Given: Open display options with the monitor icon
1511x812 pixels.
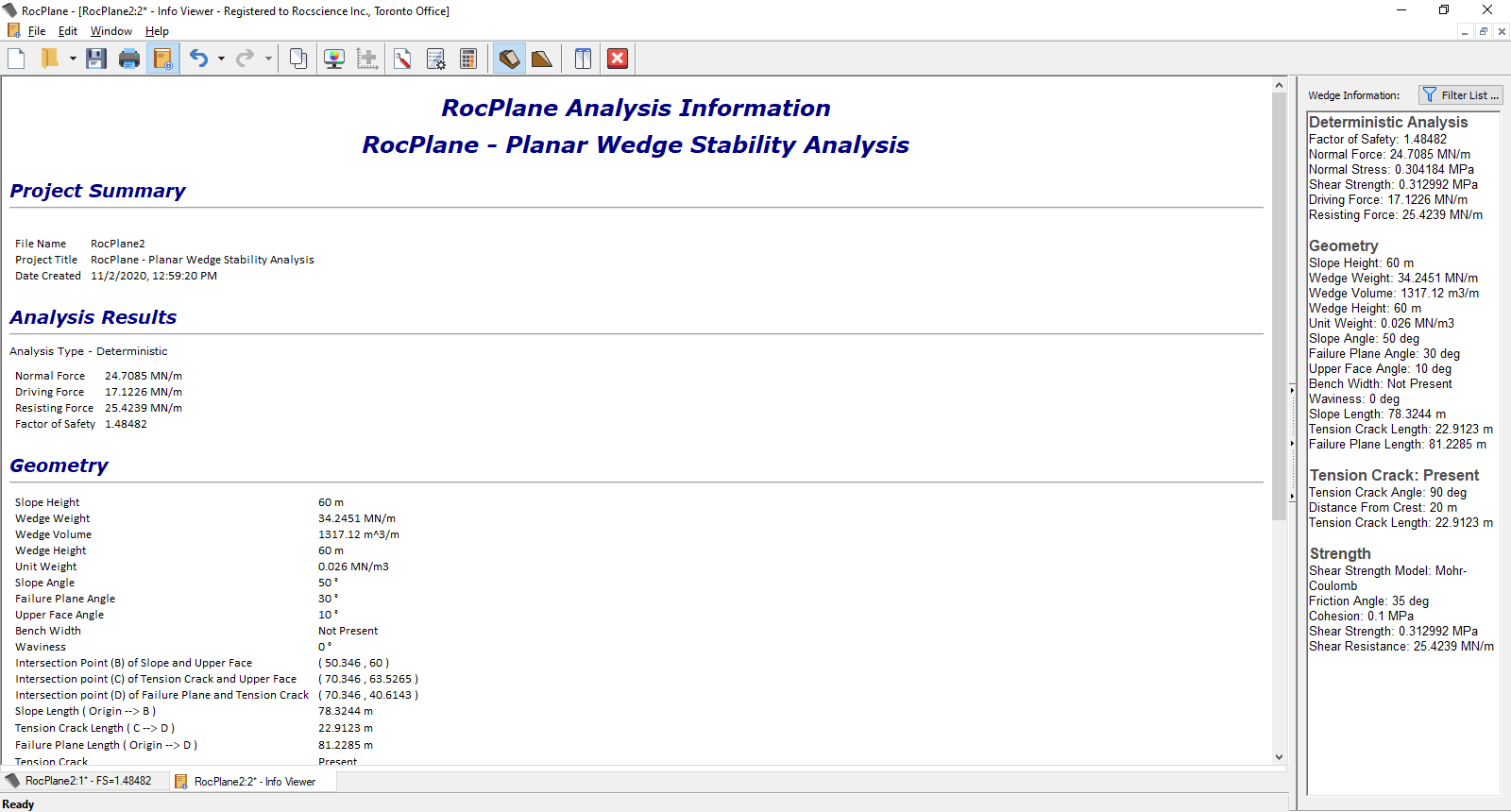Looking at the screenshot, I should [333, 59].
